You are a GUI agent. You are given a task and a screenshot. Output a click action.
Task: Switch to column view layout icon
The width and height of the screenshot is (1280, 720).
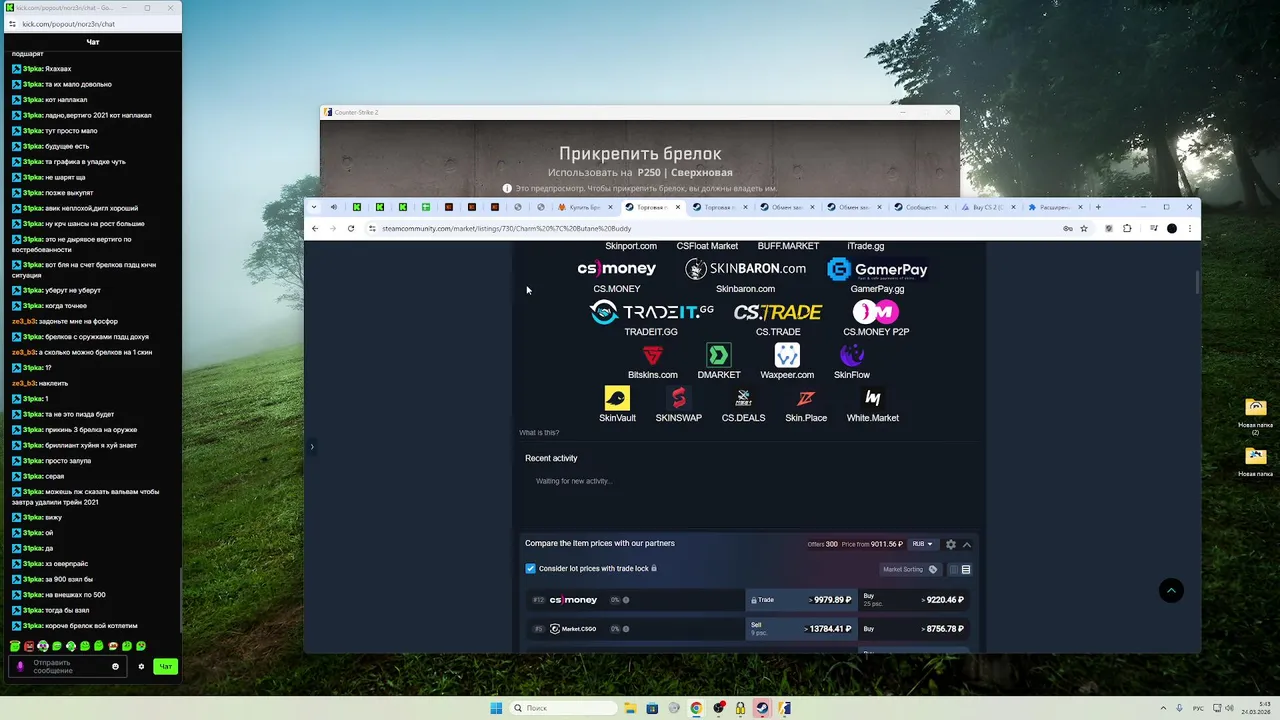pyautogui.click(x=953, y=569)
